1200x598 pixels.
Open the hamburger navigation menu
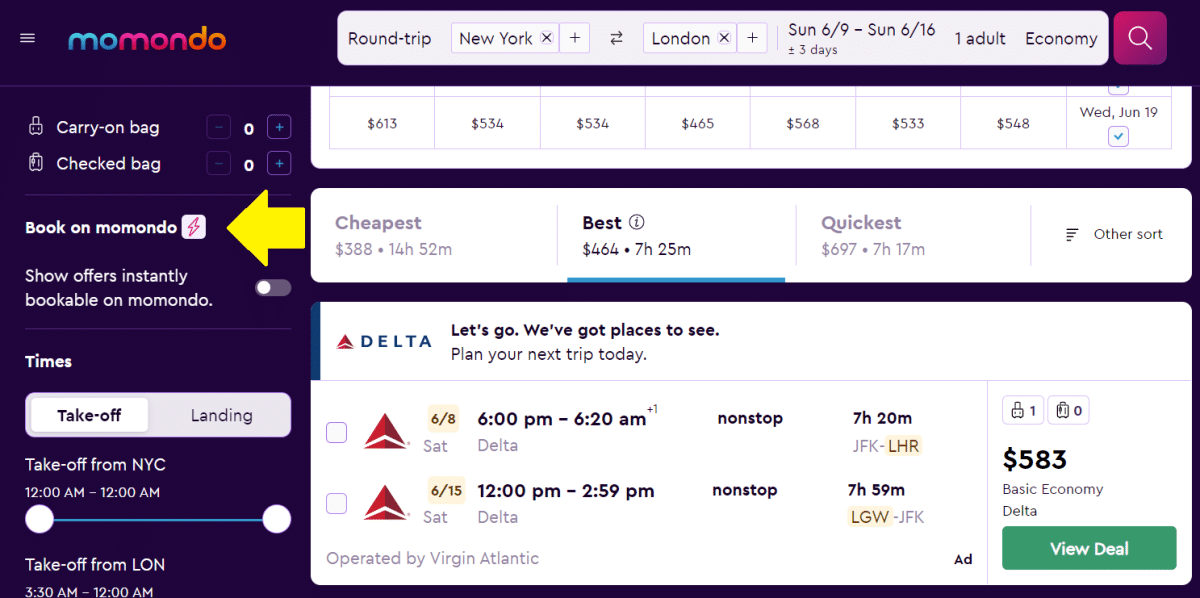pos(27,38)
